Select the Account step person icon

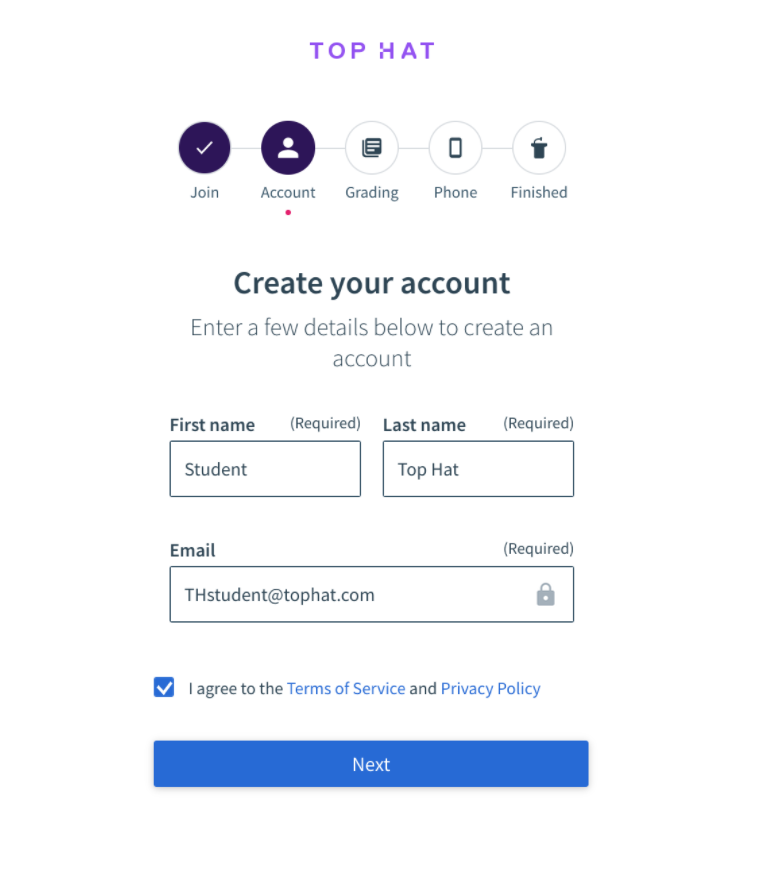pos(288,148)
